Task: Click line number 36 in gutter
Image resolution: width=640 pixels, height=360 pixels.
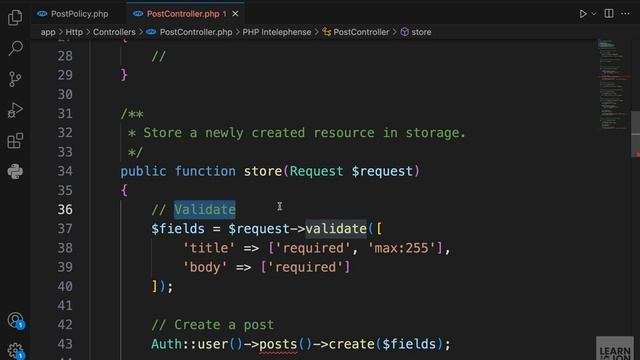Action: pyautogui.click(x=65, y=209)
